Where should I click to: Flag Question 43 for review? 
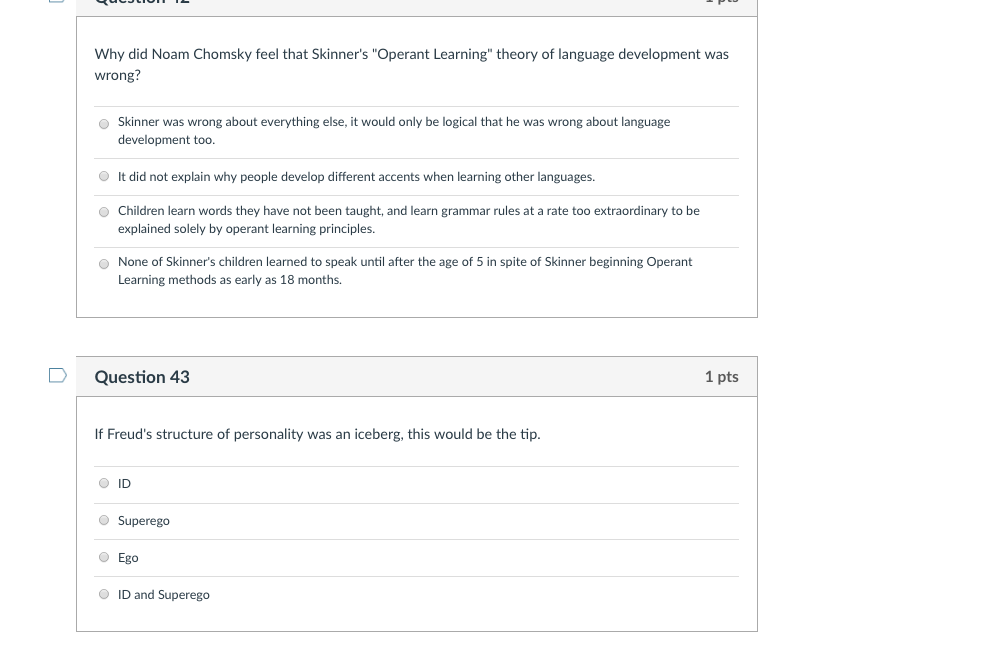tap(58, 376)
